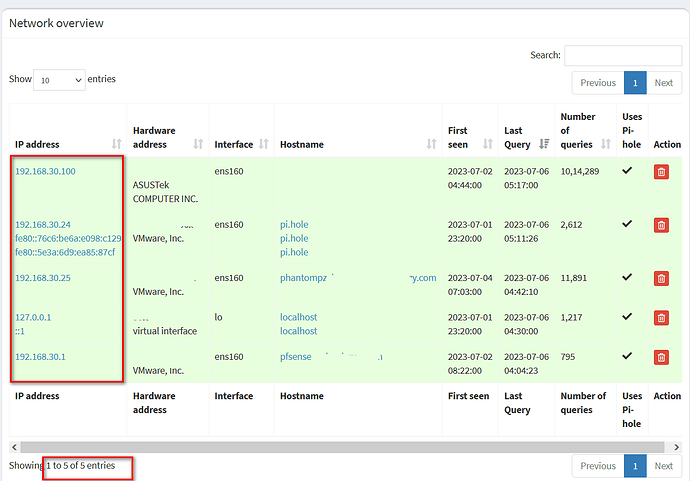Open the show entries count dropdown
This screenshot has height=481, width=690.
[59, 79]
